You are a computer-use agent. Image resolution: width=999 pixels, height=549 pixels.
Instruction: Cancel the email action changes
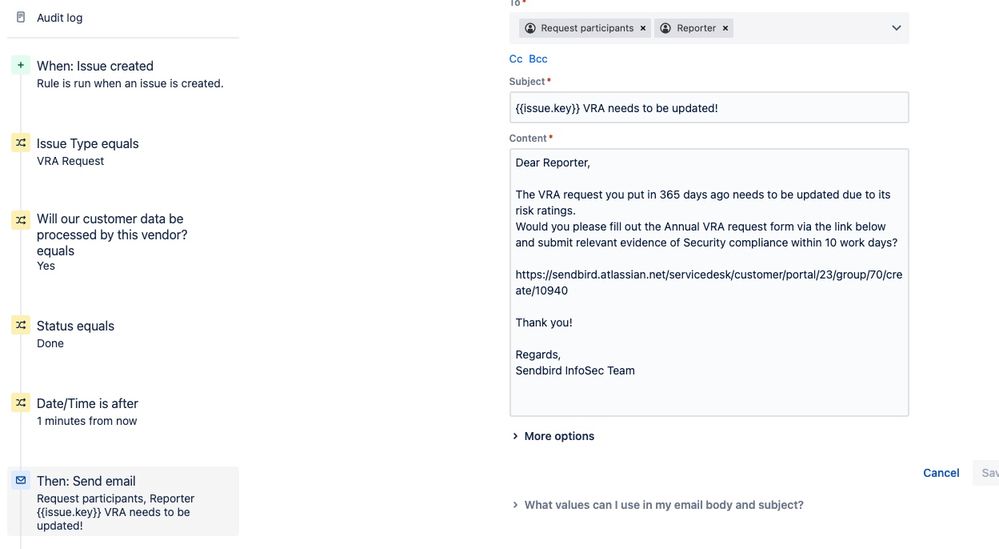[941, 473]
